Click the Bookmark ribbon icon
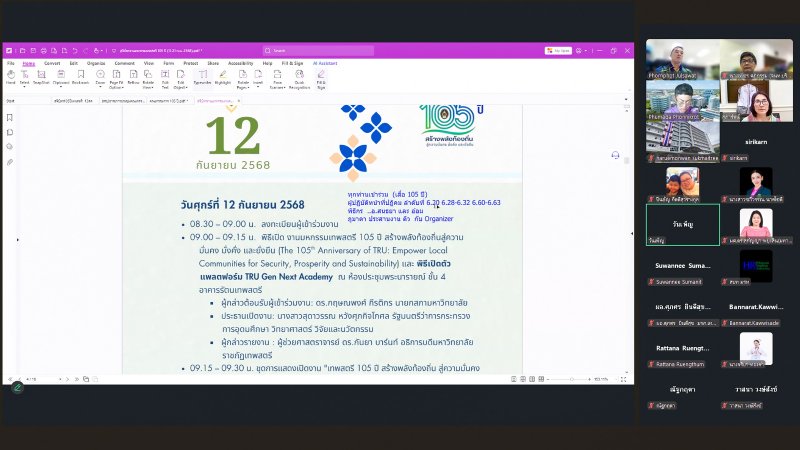The width and height of the screenshot is (800, 450). click(81, 78)
